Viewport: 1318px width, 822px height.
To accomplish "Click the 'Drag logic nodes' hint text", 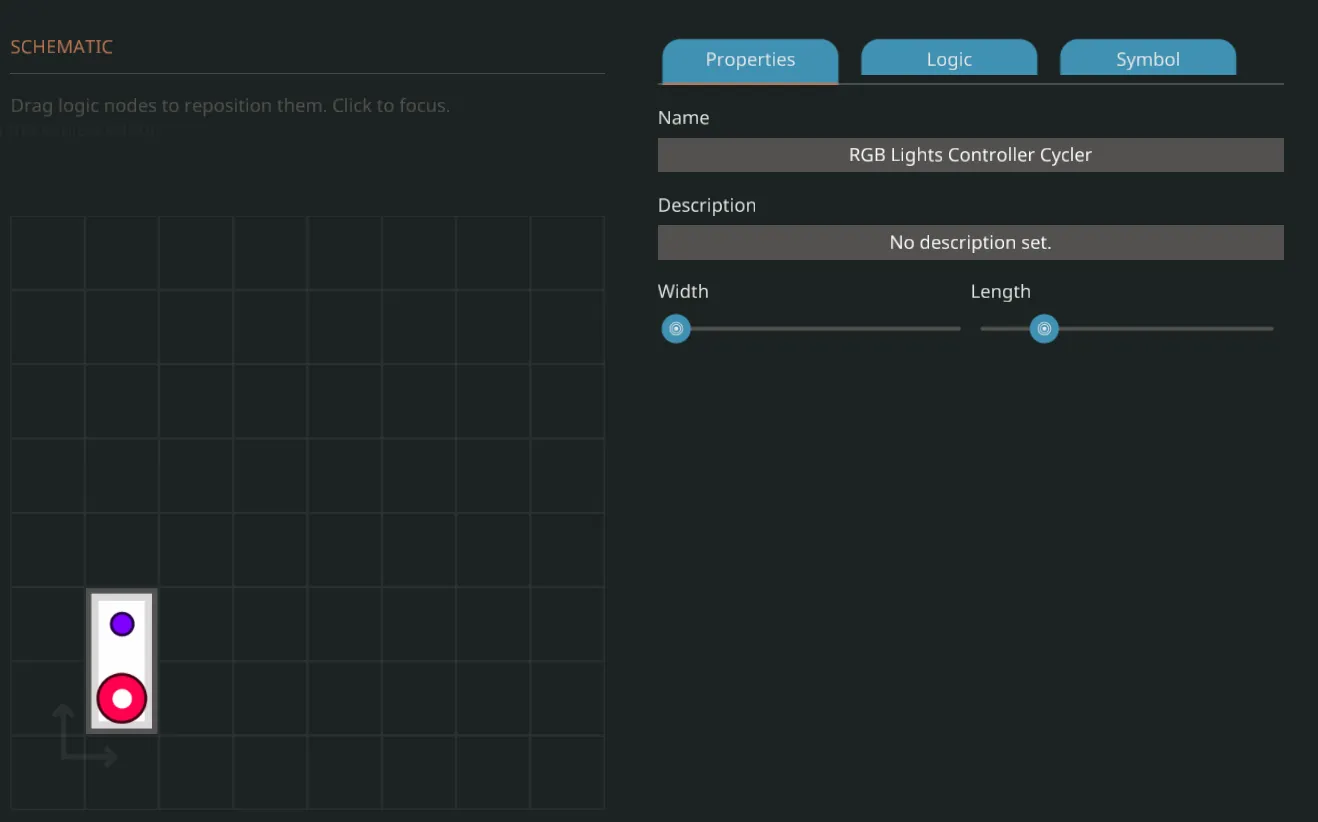I will click(230, 105).
